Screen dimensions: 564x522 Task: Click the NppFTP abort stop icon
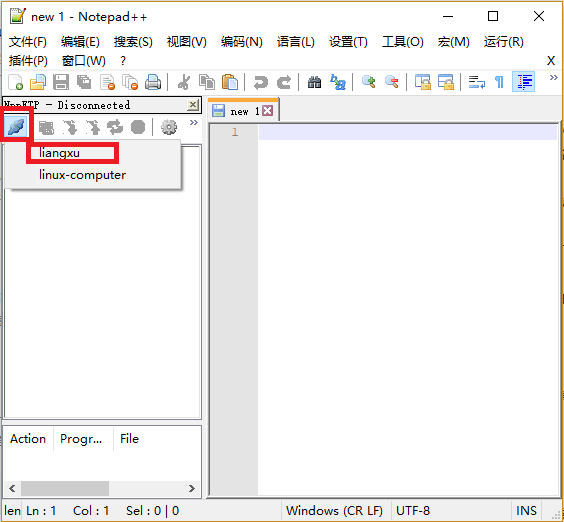(138, 127)
